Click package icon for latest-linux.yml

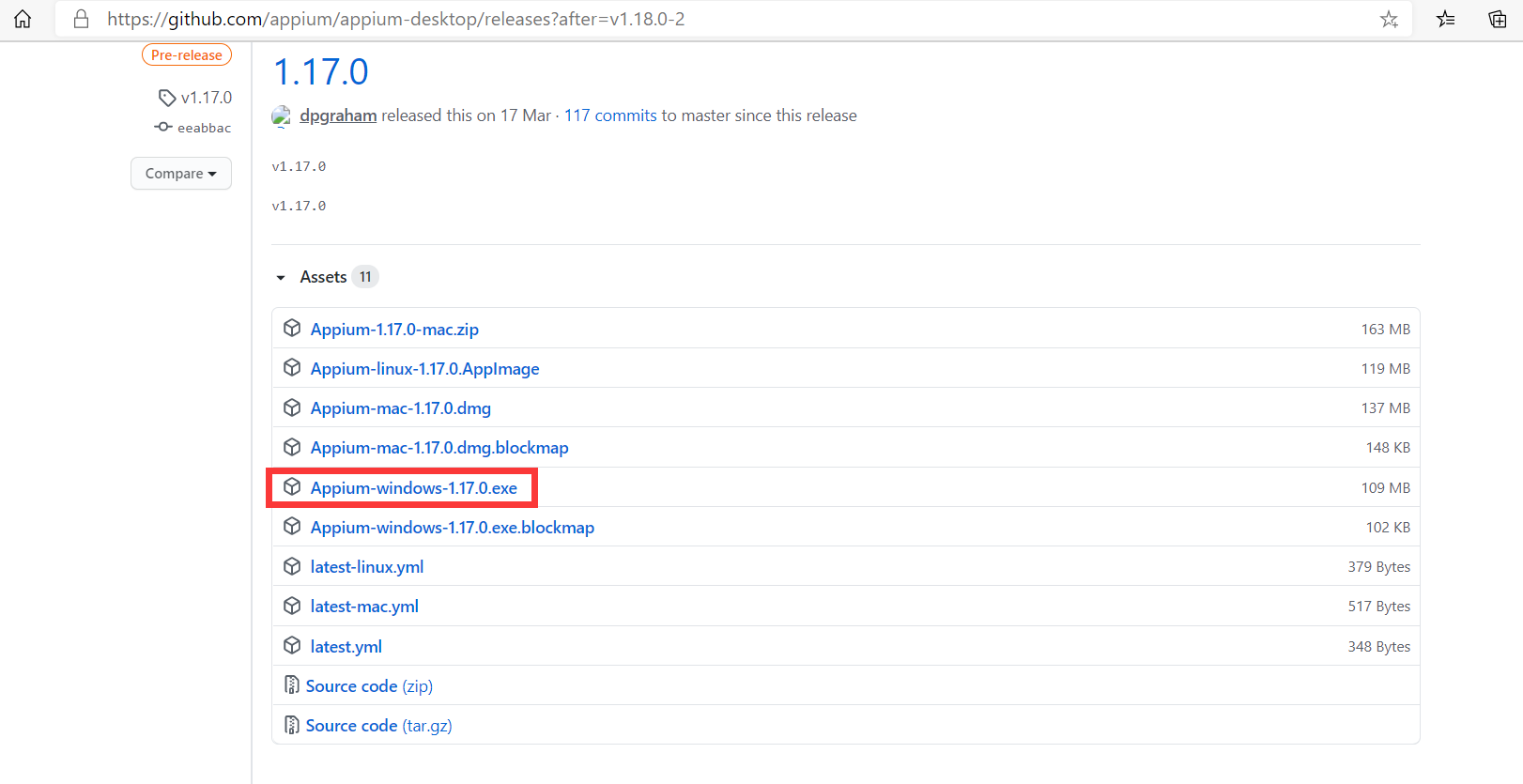point(292,566)
